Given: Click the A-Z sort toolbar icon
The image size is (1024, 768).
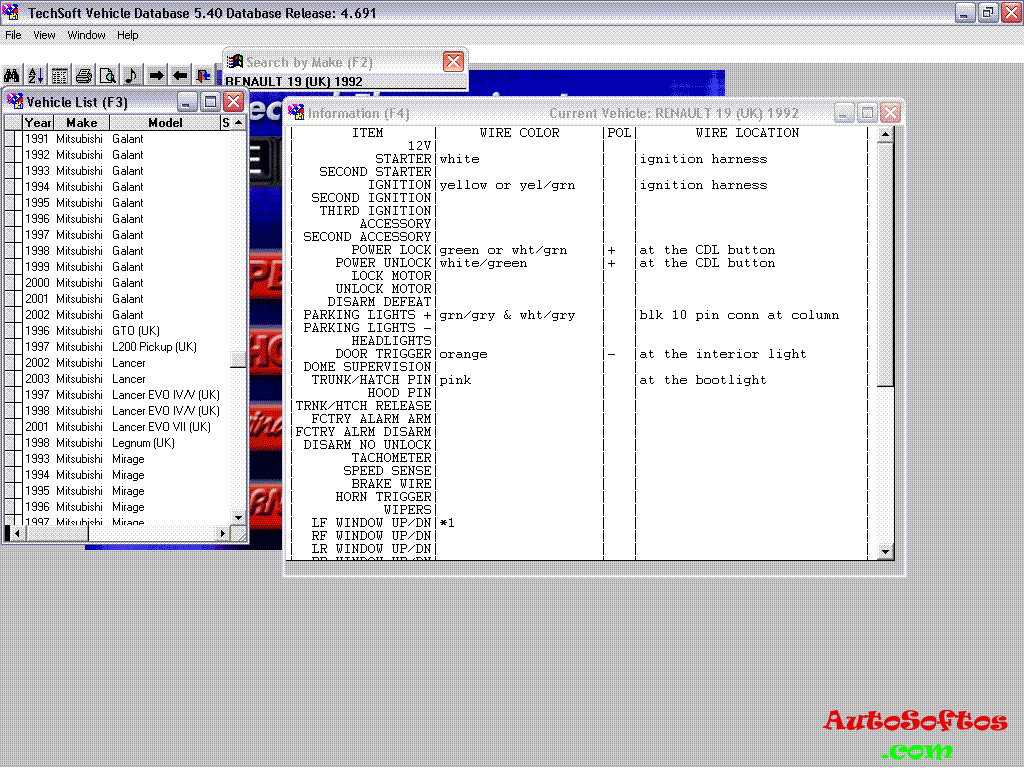Looking at the screenshot, I should click(x=36, y=76).
